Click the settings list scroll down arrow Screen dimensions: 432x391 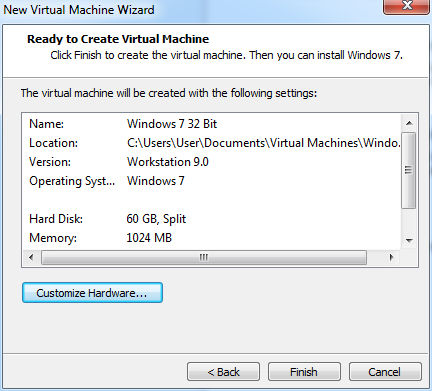(409, 240)
